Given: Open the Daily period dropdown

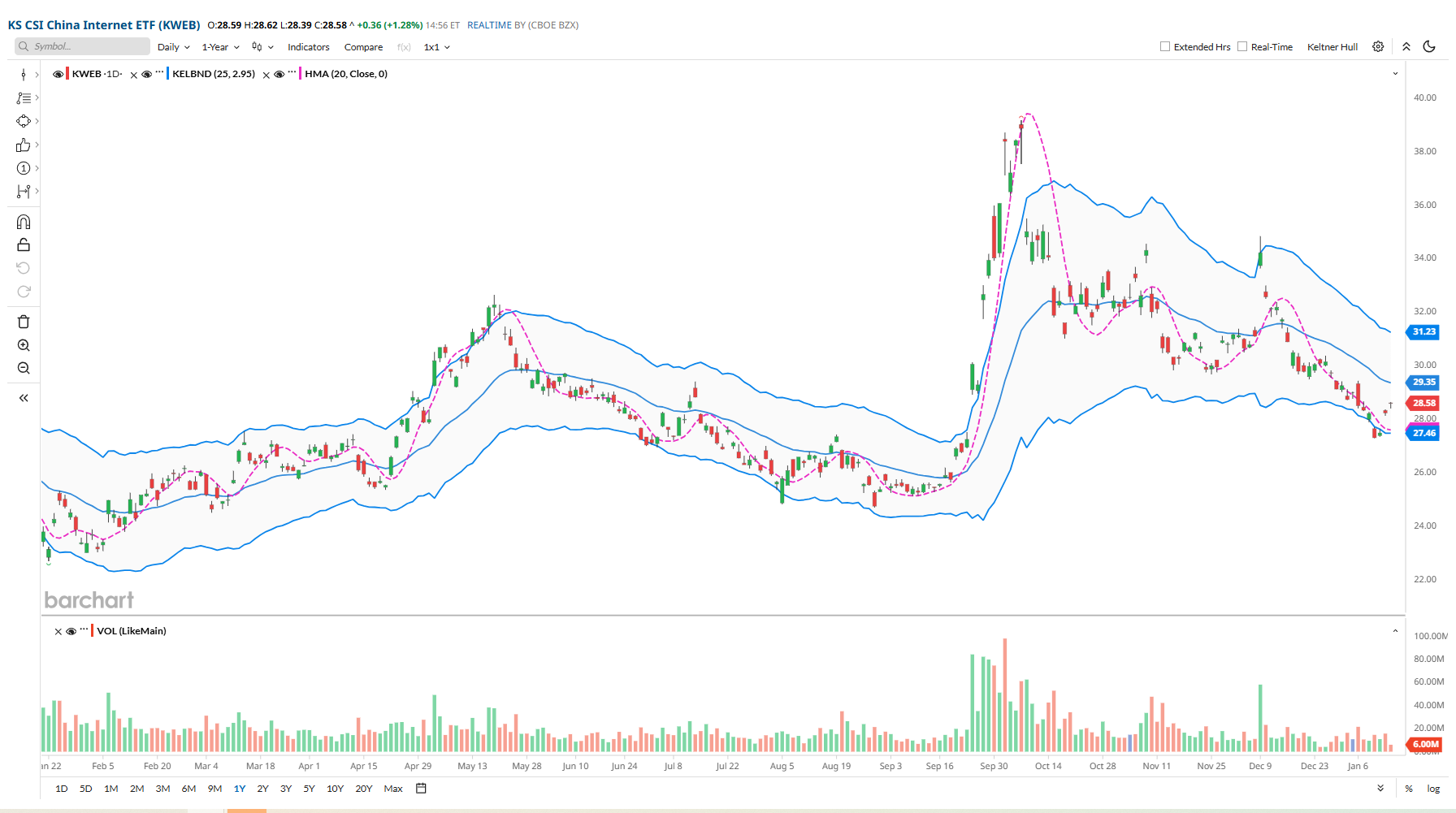Looking at the screenshot, I should (x=173, y=47).
